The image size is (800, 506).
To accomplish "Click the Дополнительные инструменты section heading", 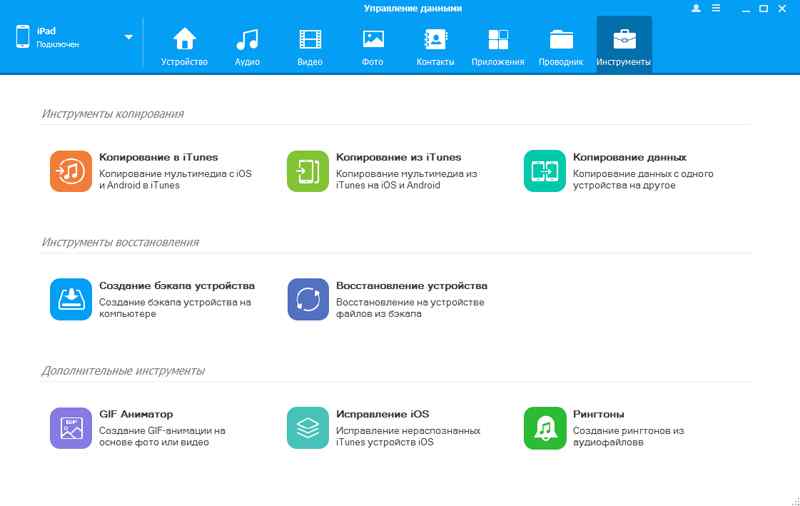I will 123,371.
